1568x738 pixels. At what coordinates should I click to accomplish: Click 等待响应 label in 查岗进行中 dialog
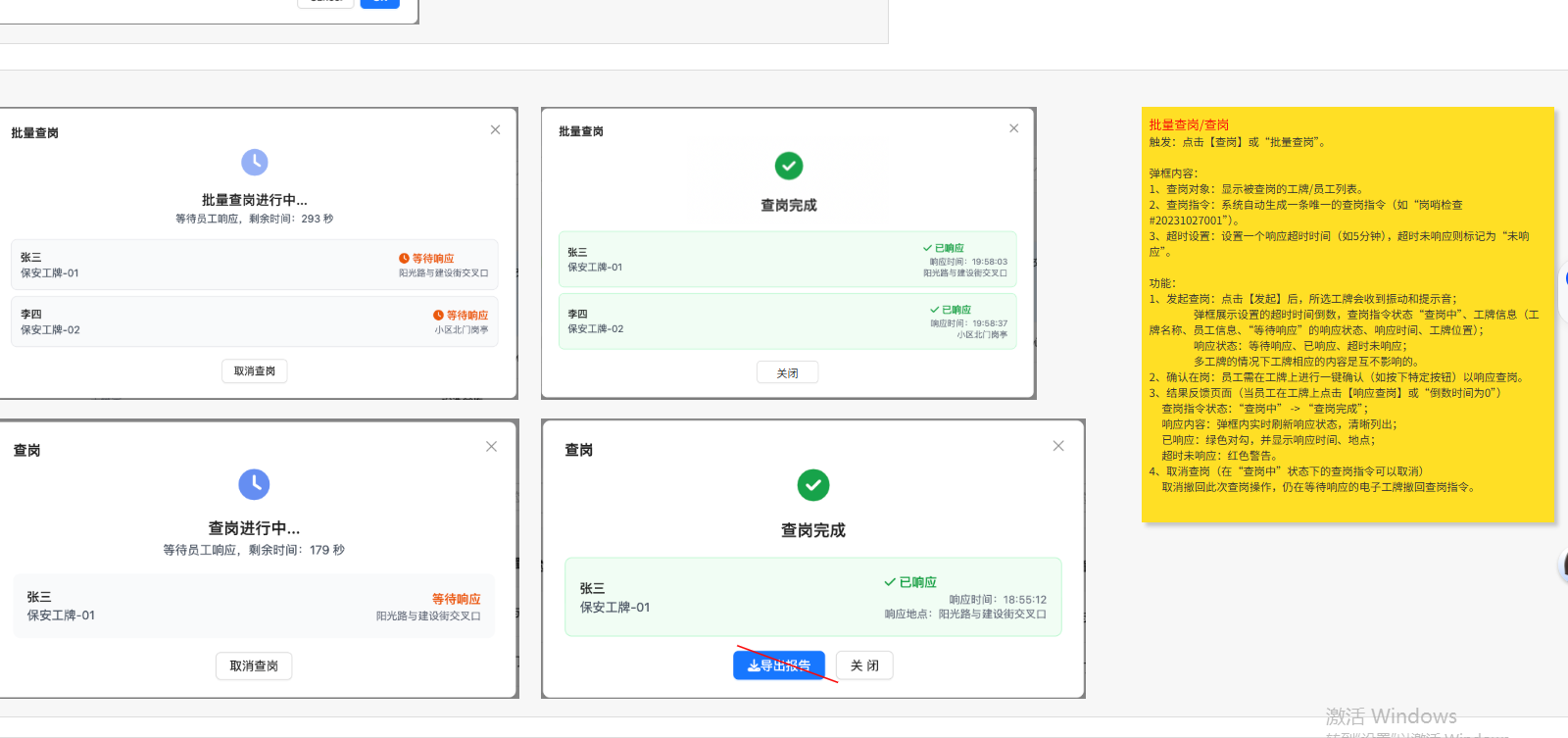click(457, 599)
